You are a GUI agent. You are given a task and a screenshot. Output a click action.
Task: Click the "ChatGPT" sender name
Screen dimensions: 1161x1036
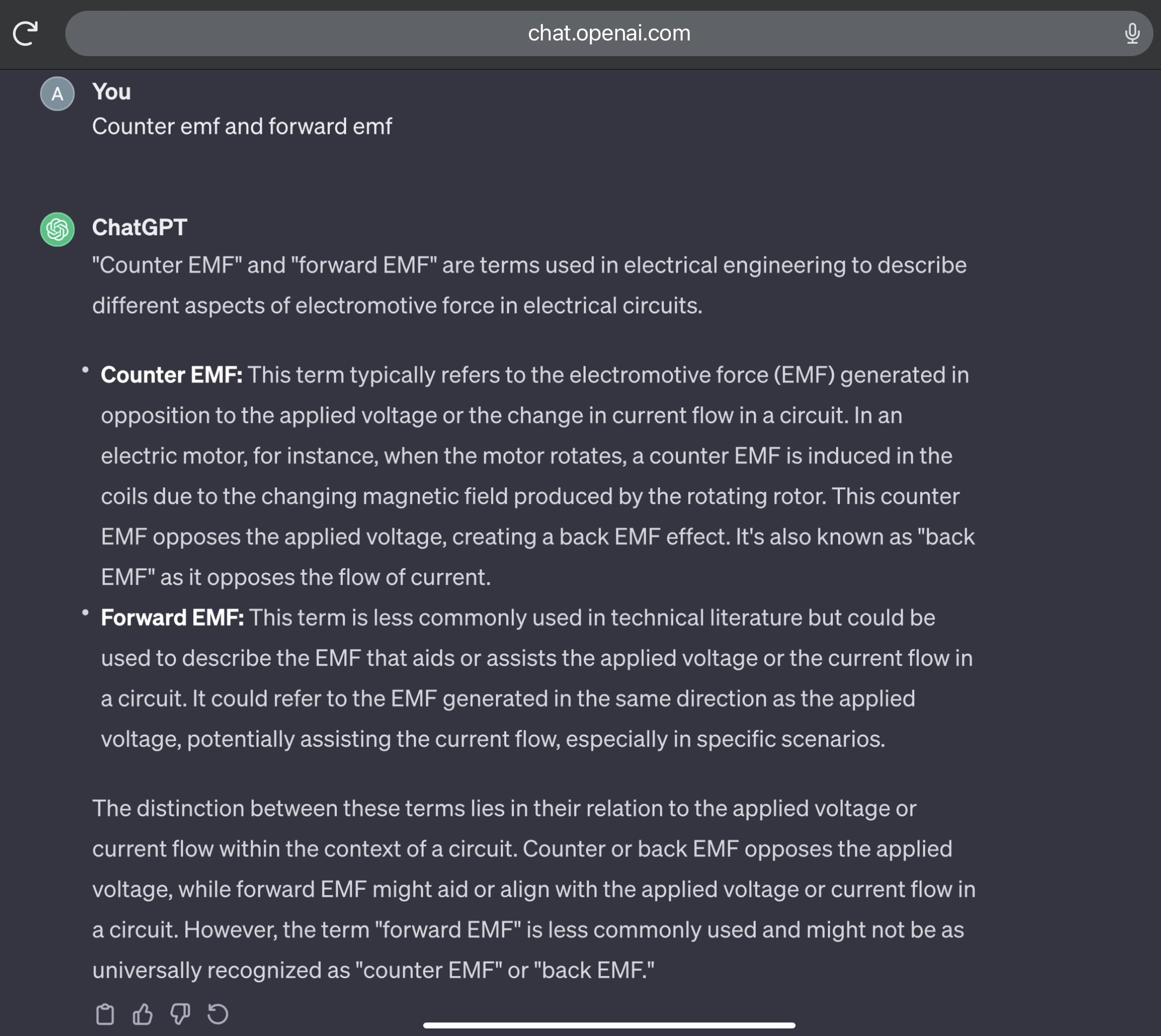coord(139,227)
